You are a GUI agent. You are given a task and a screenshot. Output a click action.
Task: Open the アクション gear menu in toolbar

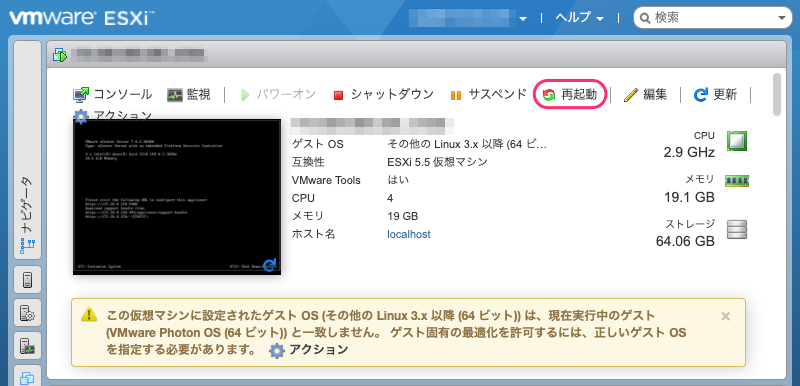point(113,116)
